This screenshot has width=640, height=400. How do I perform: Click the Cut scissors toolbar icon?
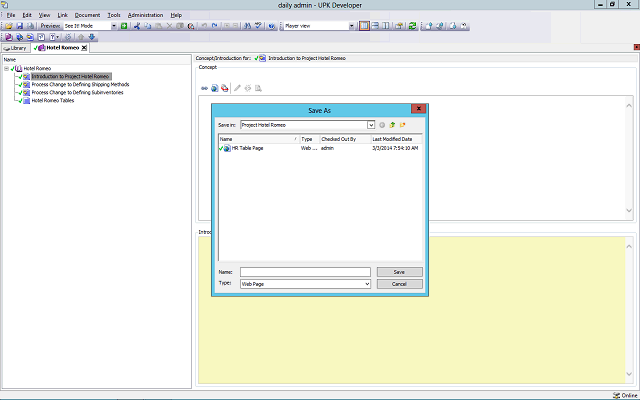coord(137,26)
